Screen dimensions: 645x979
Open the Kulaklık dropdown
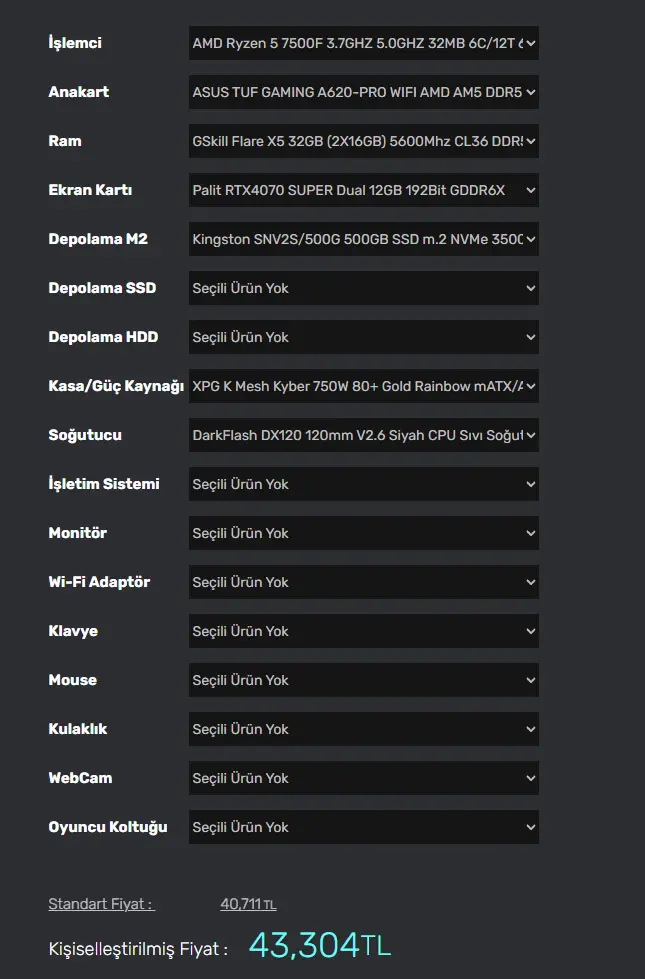(x=363, y=729)
